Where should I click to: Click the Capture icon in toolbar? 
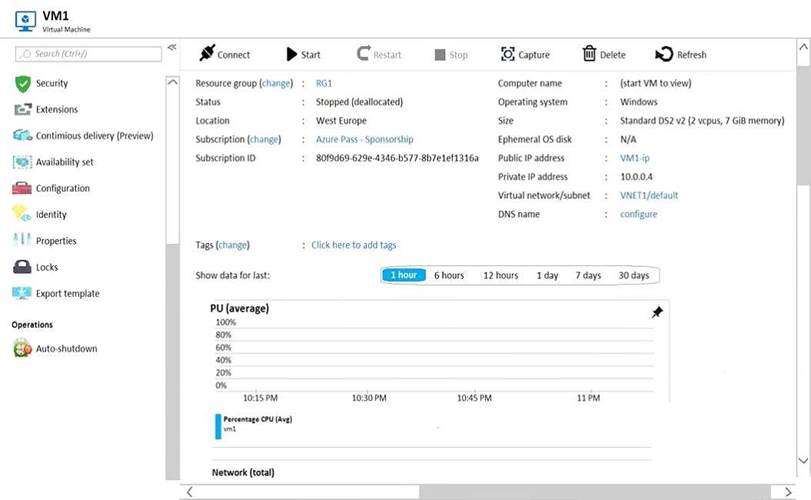(508, 54)
